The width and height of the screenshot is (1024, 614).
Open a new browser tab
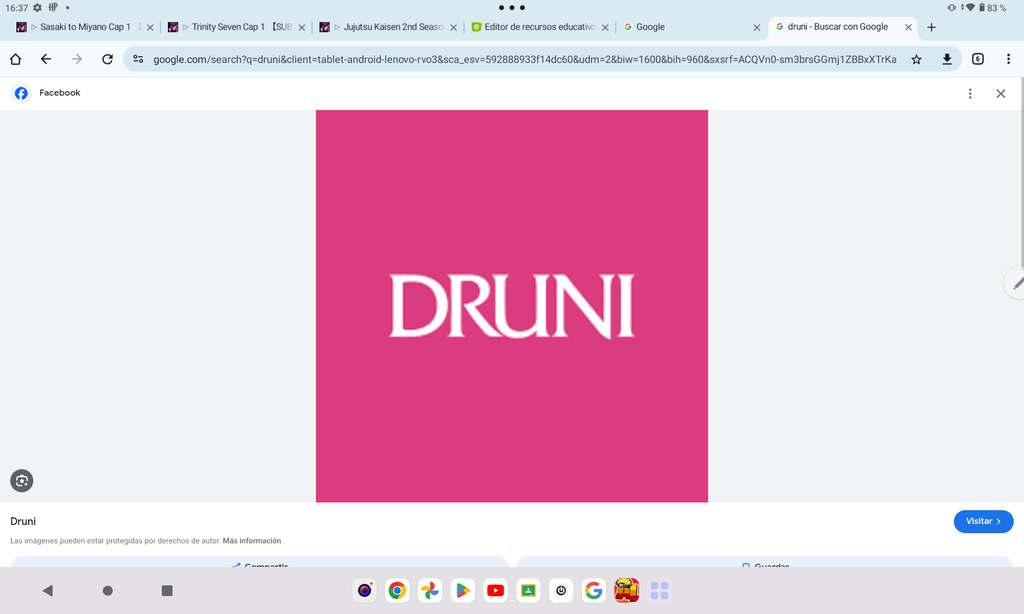(931, 27)
